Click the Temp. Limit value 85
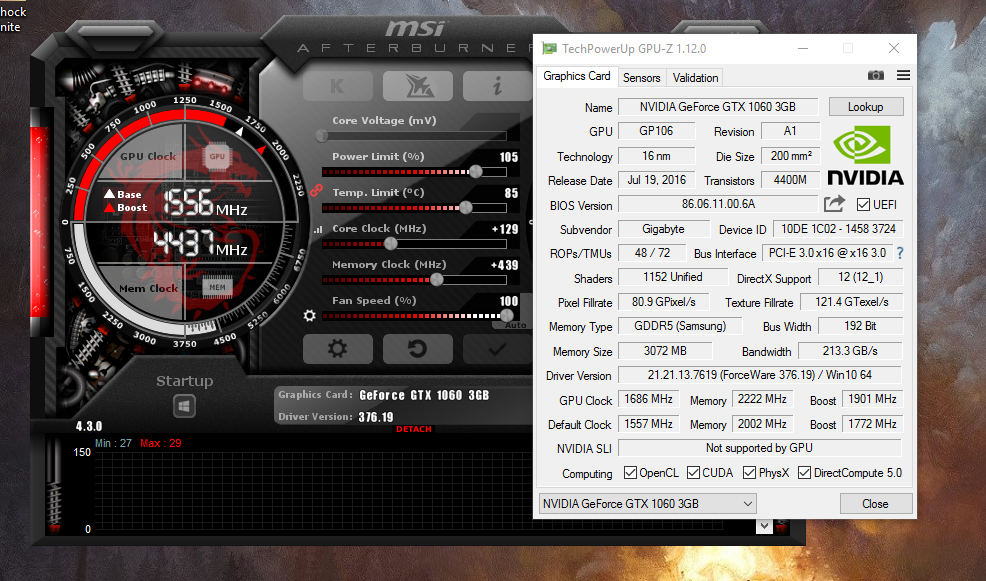 511,193
